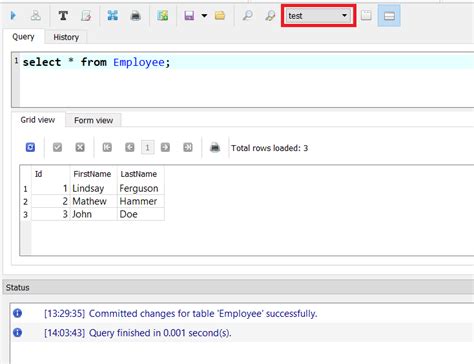Screen dimensions: 474x364
Task: Click Id cell in Lindsay row
Action: tap(51, 188)
